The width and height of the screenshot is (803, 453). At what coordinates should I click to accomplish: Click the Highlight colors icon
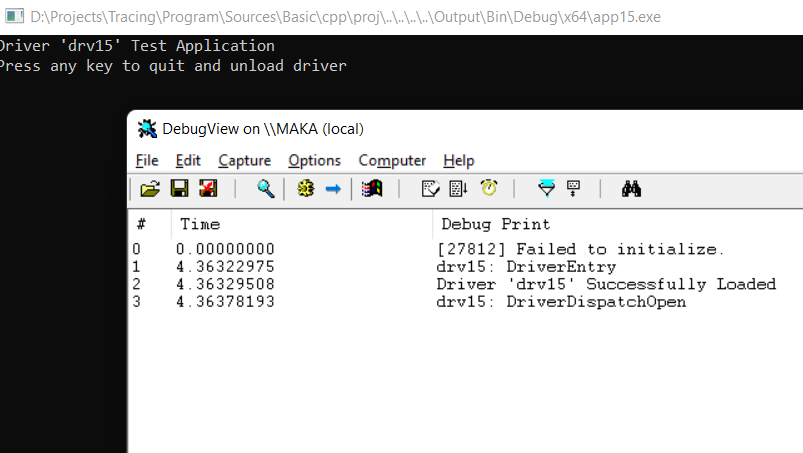click(574, 189)
